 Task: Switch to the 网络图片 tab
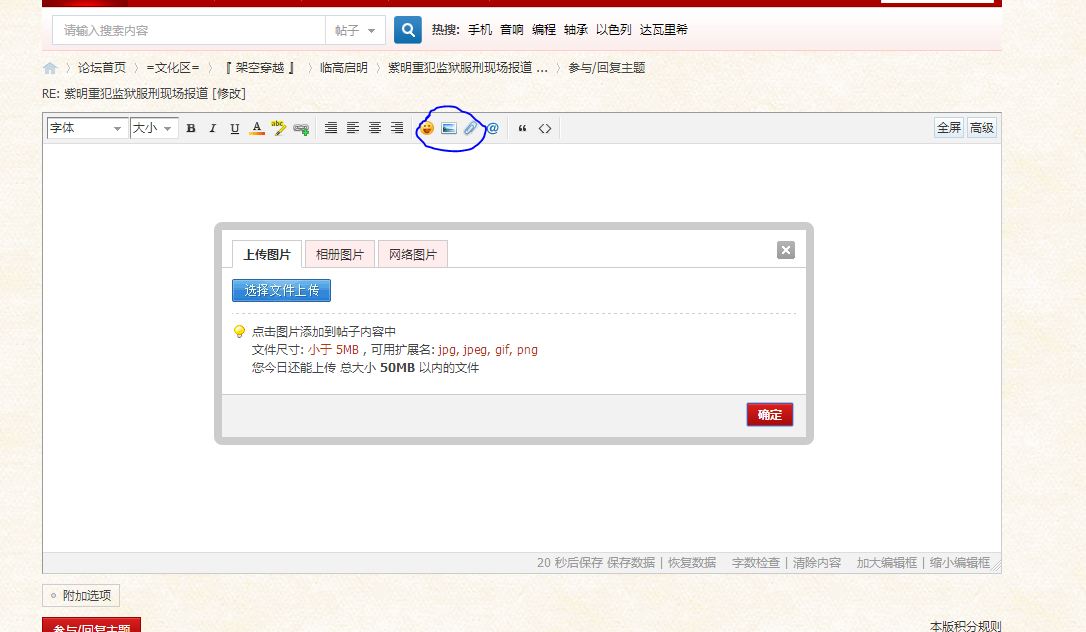coord(413,255)
